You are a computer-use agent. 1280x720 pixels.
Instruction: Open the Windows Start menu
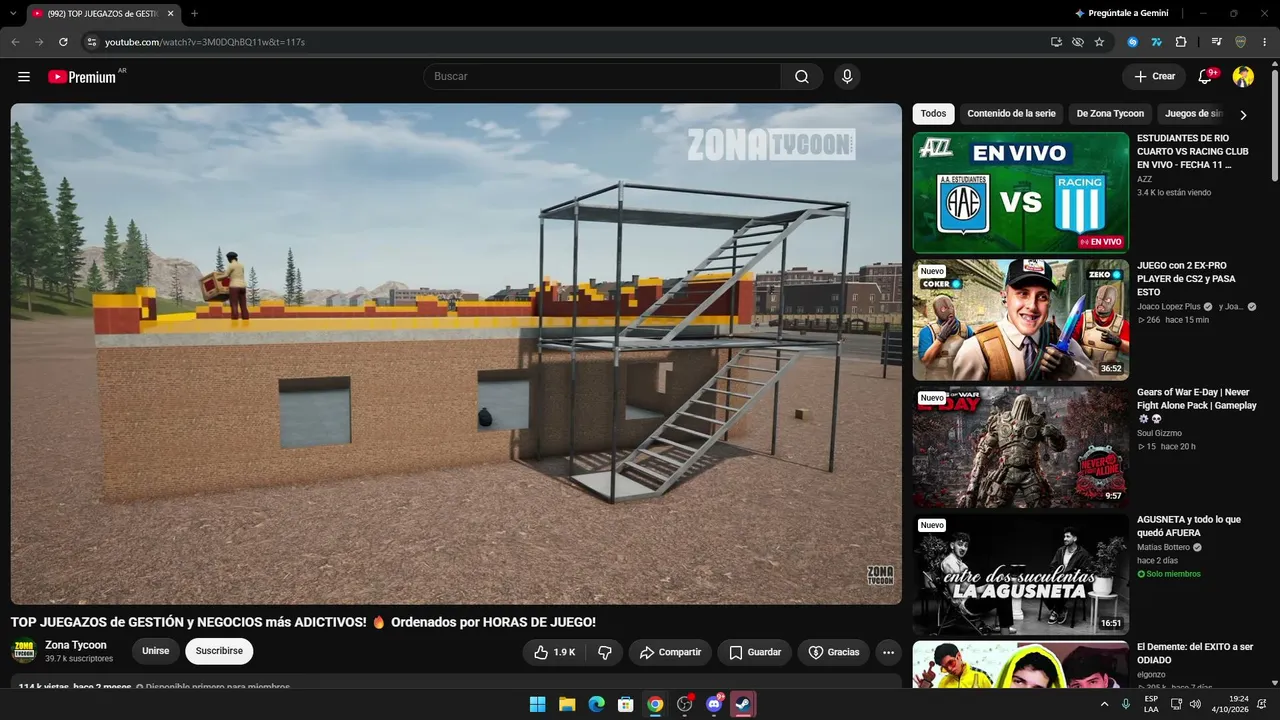[x=537, y=704]
